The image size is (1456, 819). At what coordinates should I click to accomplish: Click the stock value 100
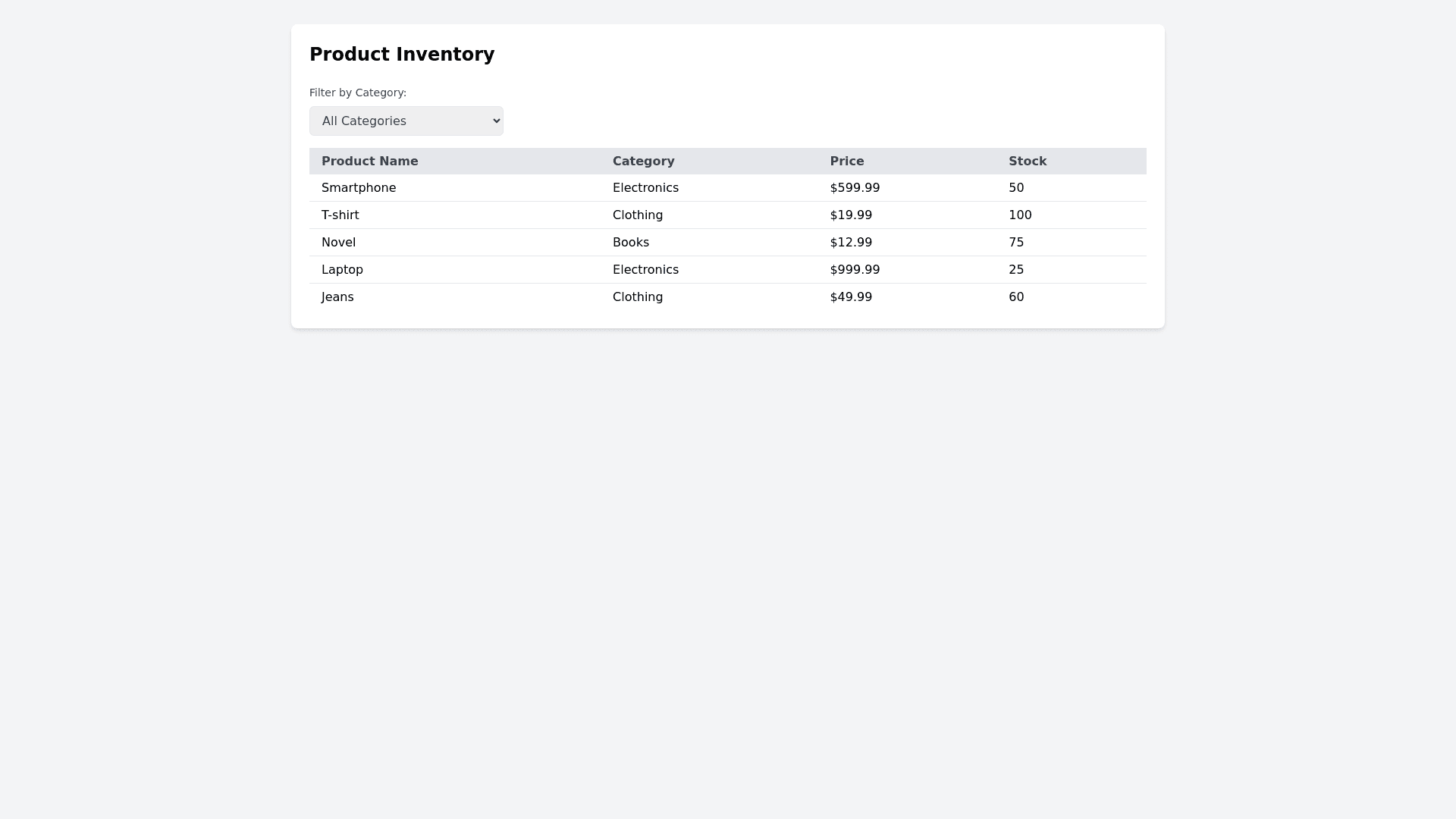pyautogui.click(x=1020, y=215)
